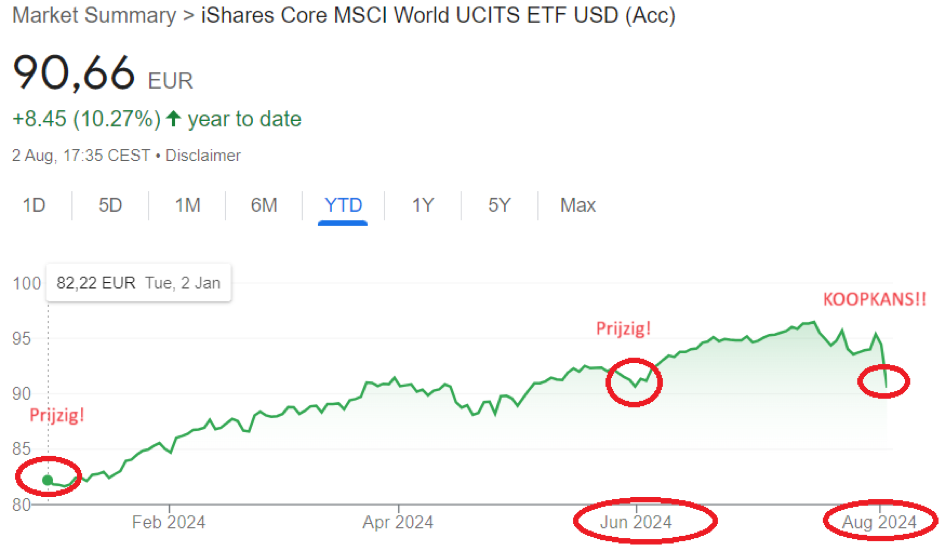The width and height of the screenshot is (943, 550).
Task: Click the green start point dot on chart
Action: point(47,480)
